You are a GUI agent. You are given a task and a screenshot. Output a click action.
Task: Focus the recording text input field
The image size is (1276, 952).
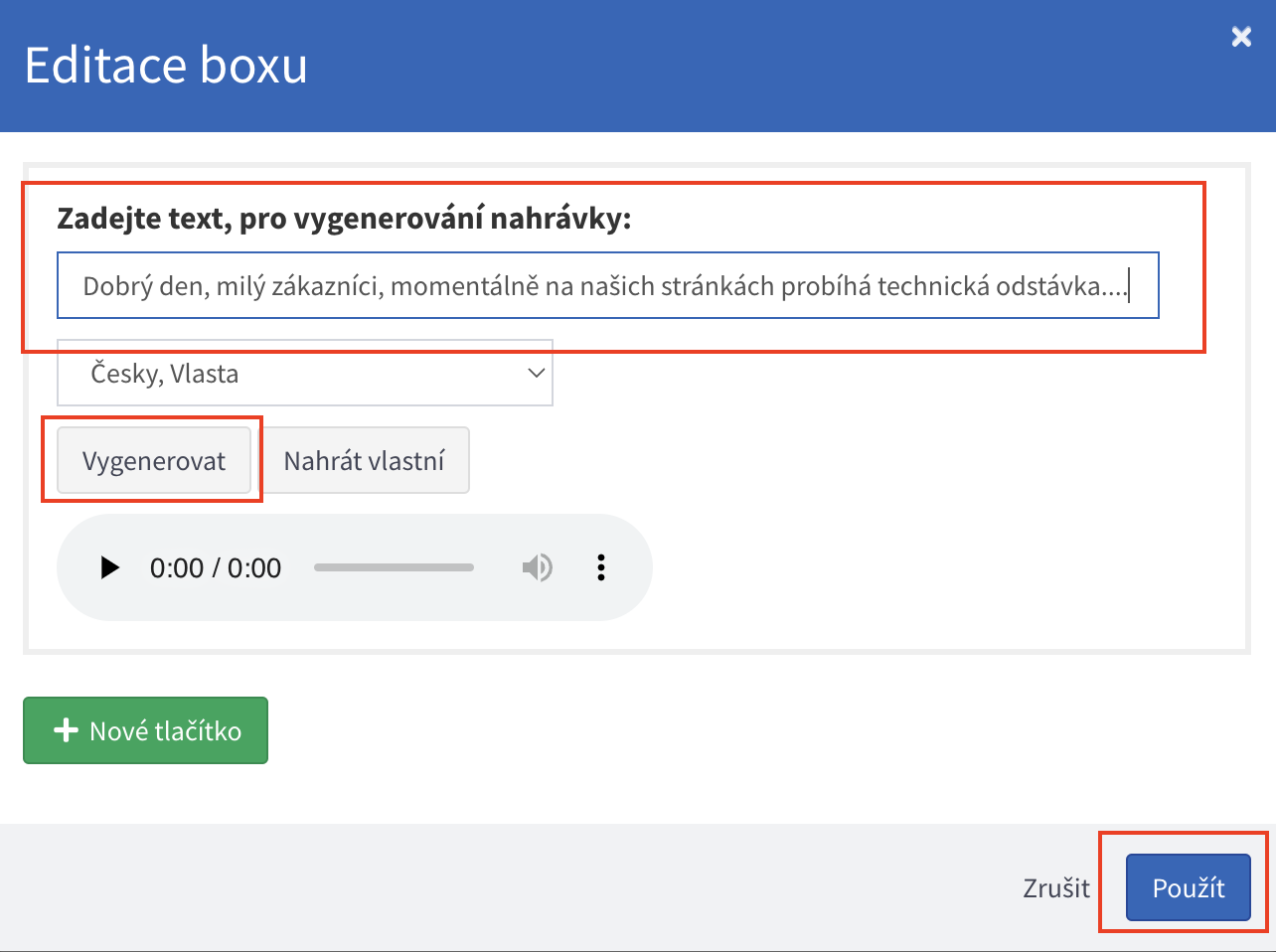pos(607,286)
